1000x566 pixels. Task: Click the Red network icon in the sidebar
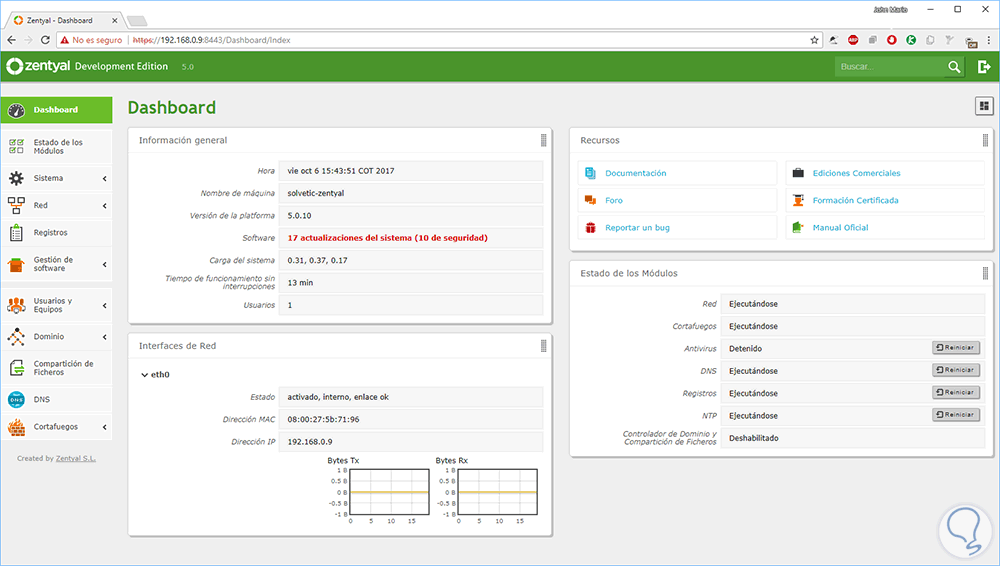click(17, 205)
